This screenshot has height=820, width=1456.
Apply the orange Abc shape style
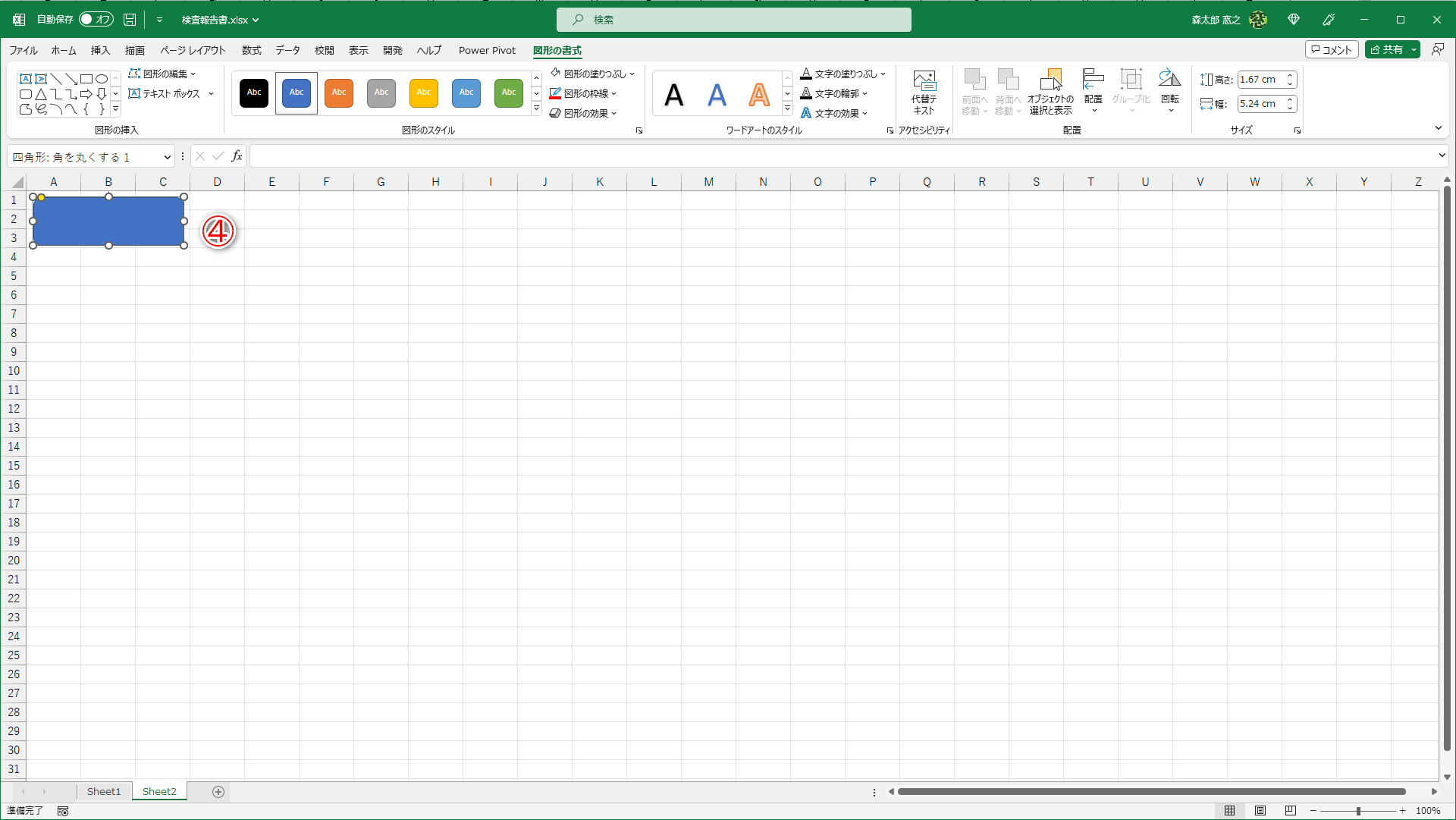339,93
